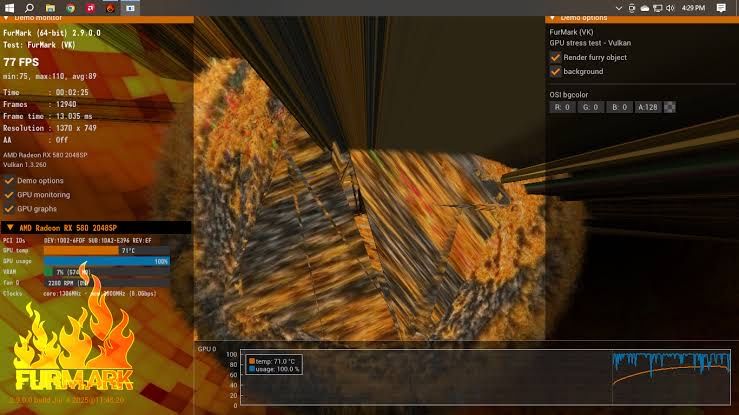Click the Time 00:02:25 value
The height and width of the screenshot is (415, 739).
[x=72, y=92]
